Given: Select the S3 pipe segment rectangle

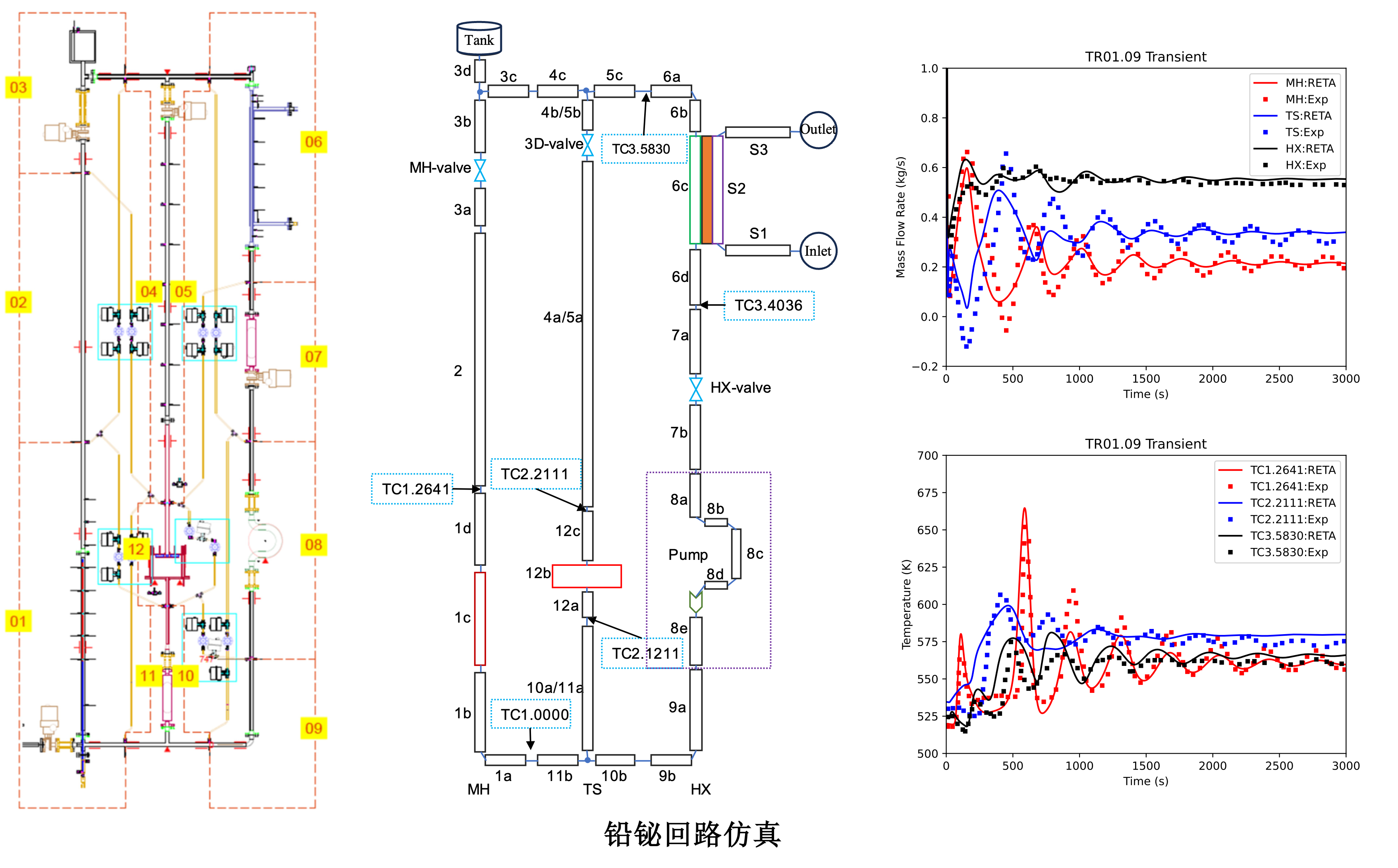Looking at the screenshot, I should (758, 132).
